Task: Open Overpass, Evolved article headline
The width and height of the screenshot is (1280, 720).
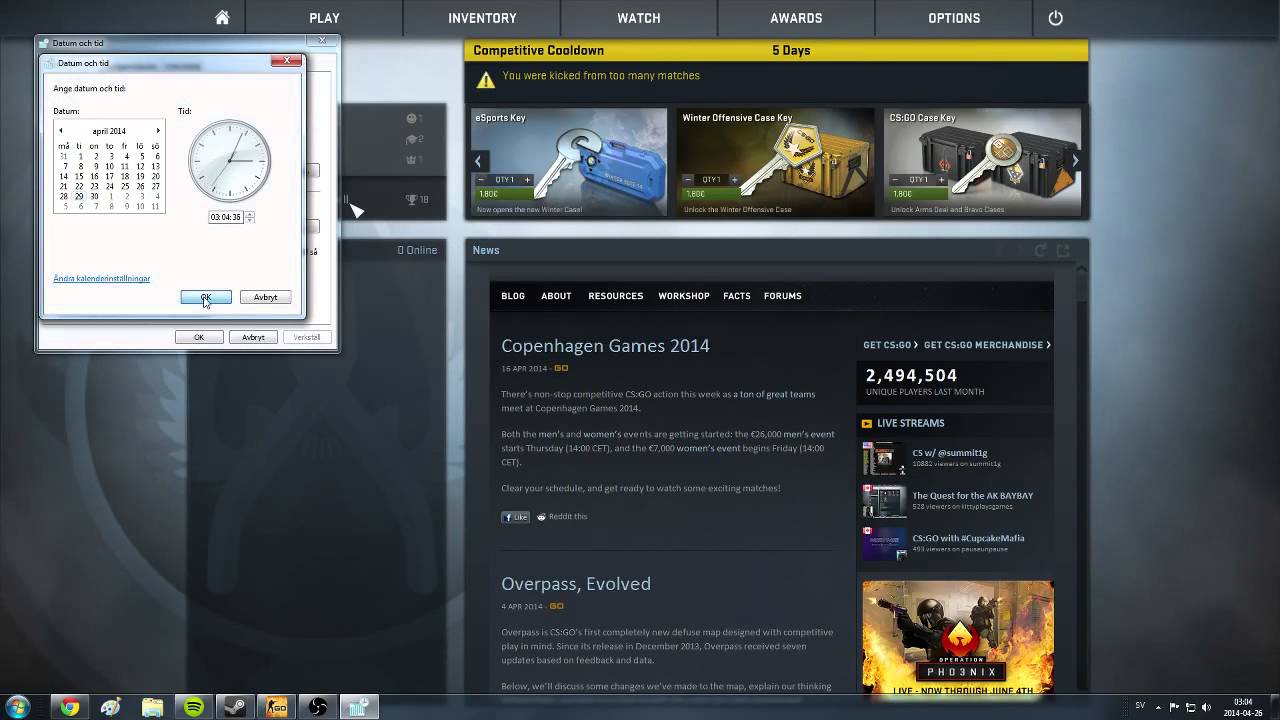Action: (x=576, y=584)
